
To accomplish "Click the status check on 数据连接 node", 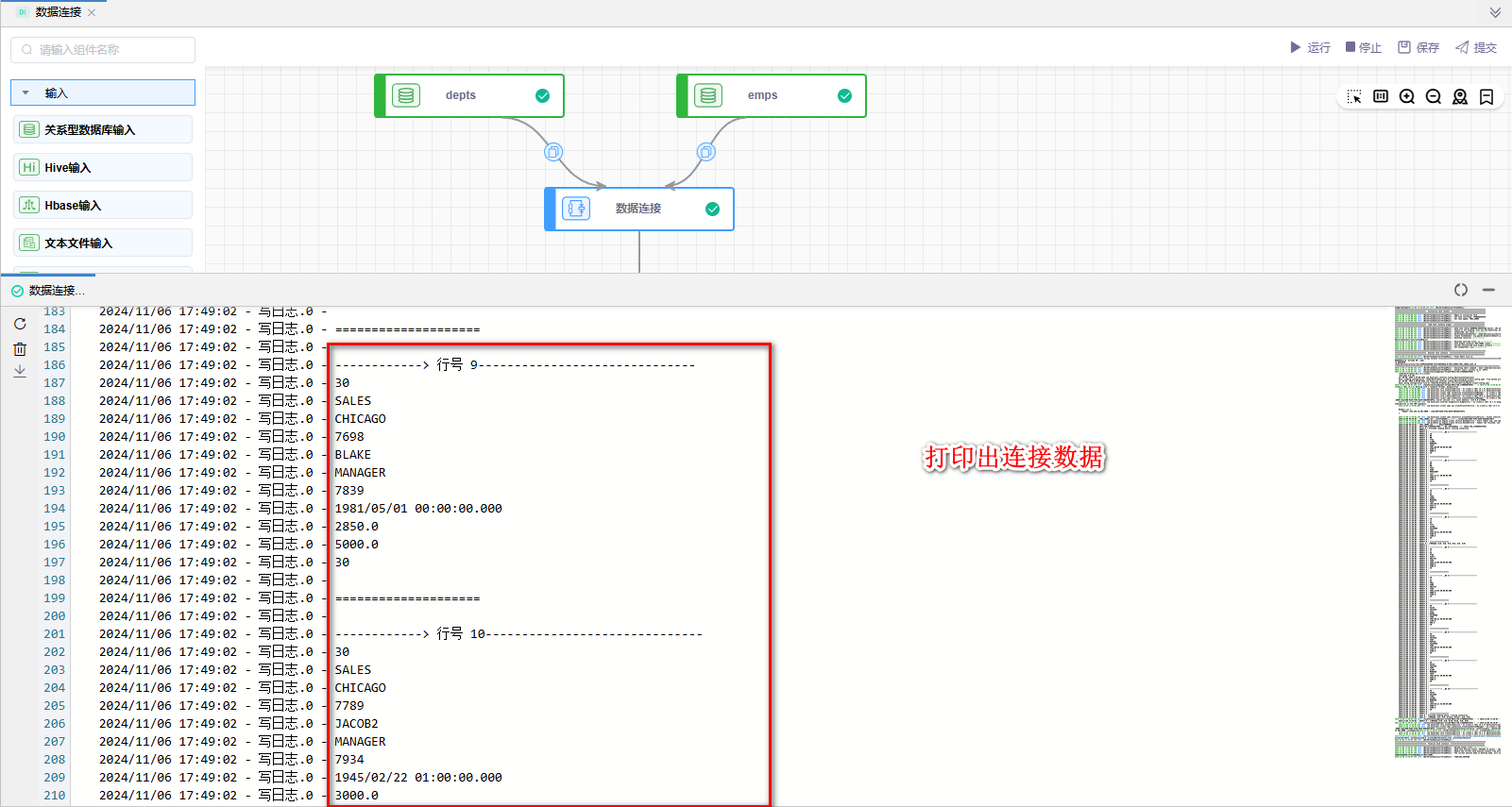I will pos(713,209).
